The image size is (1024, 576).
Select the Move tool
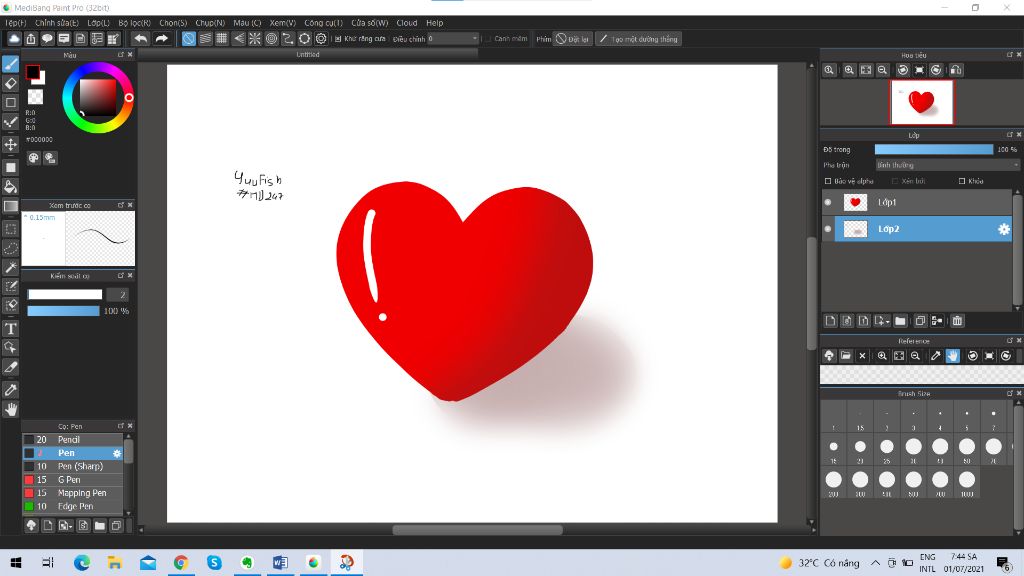pyautogui.click(x=10, y=144)
